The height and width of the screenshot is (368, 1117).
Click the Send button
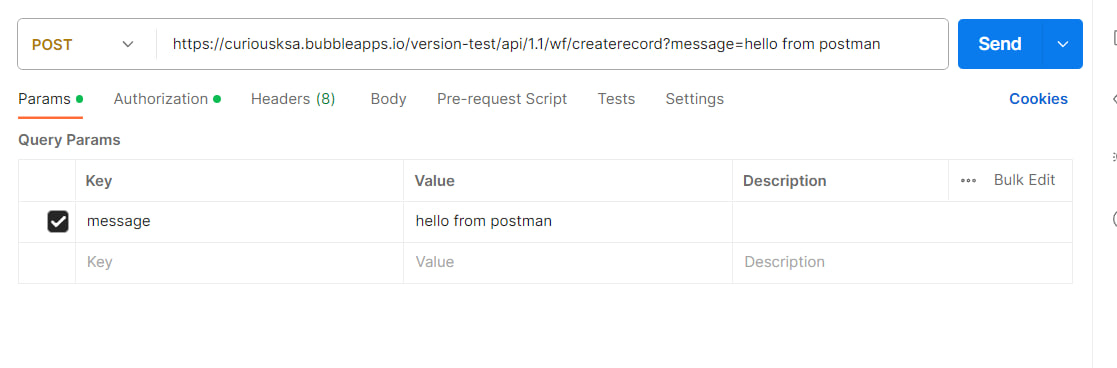click(x=999, y=44)
